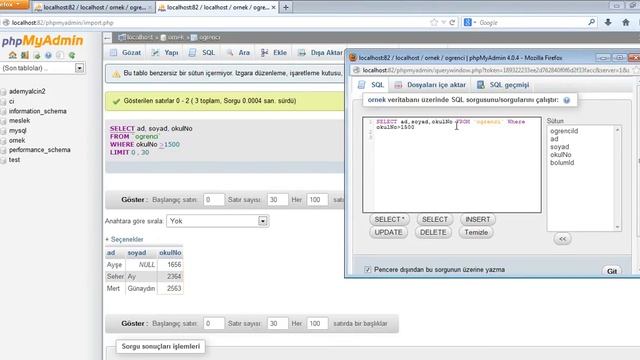Open 'SQL geçmişi' tab in popup
This screenshot has height=360, width=640.
(x=503, y=85)
